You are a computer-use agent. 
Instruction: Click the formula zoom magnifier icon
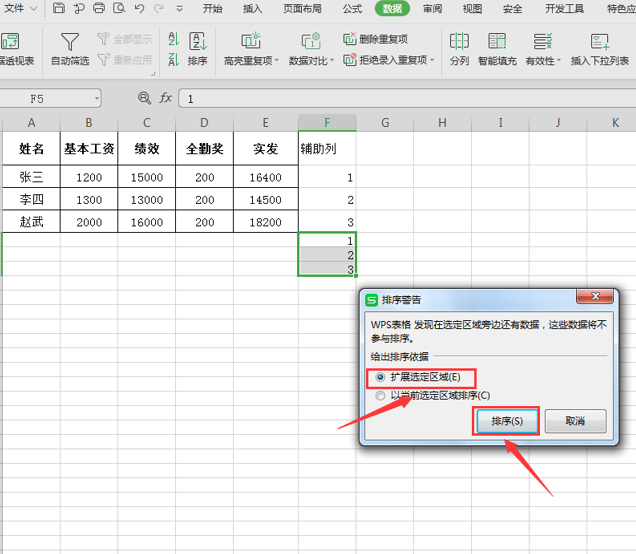(144, 98)
